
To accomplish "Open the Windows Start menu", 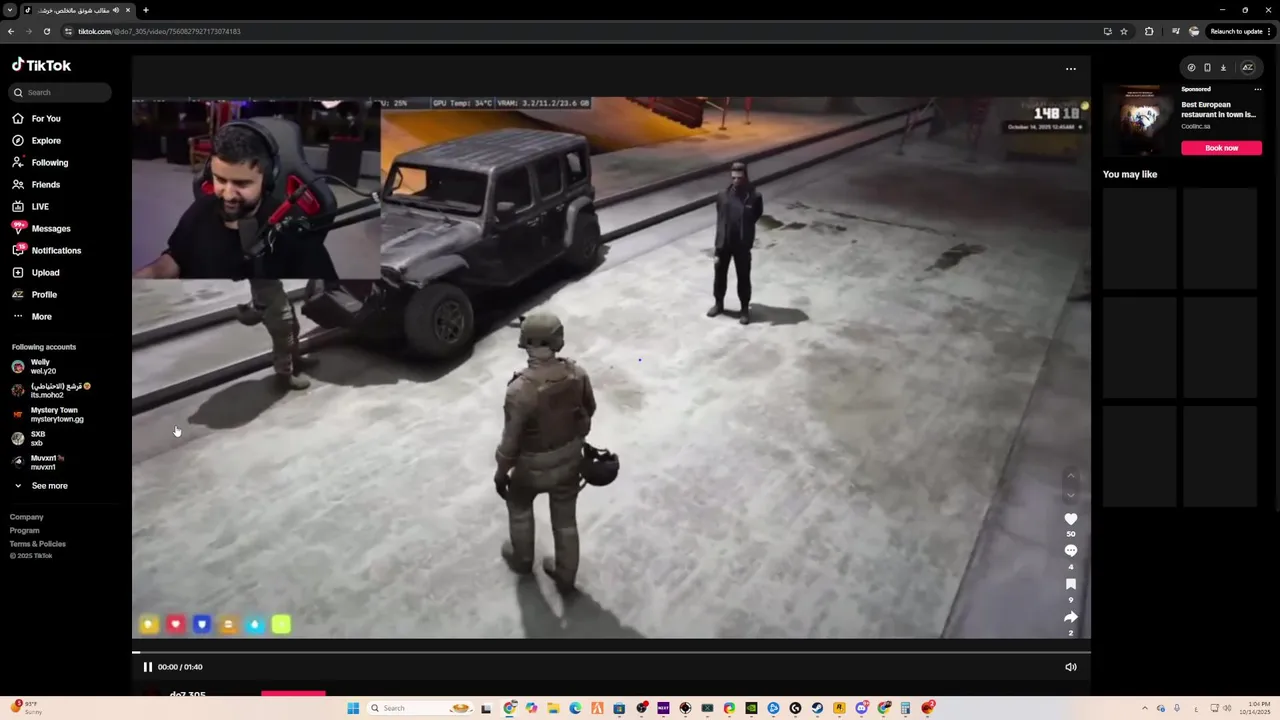I will (x=352, y=708).
